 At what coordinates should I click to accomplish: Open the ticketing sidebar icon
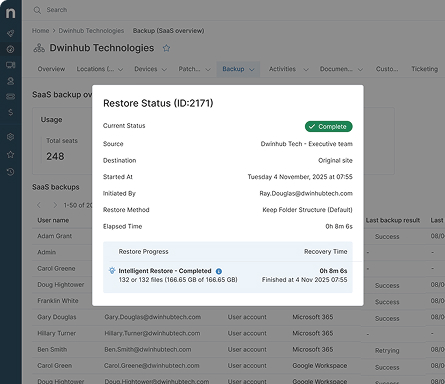tap(10, 97)
